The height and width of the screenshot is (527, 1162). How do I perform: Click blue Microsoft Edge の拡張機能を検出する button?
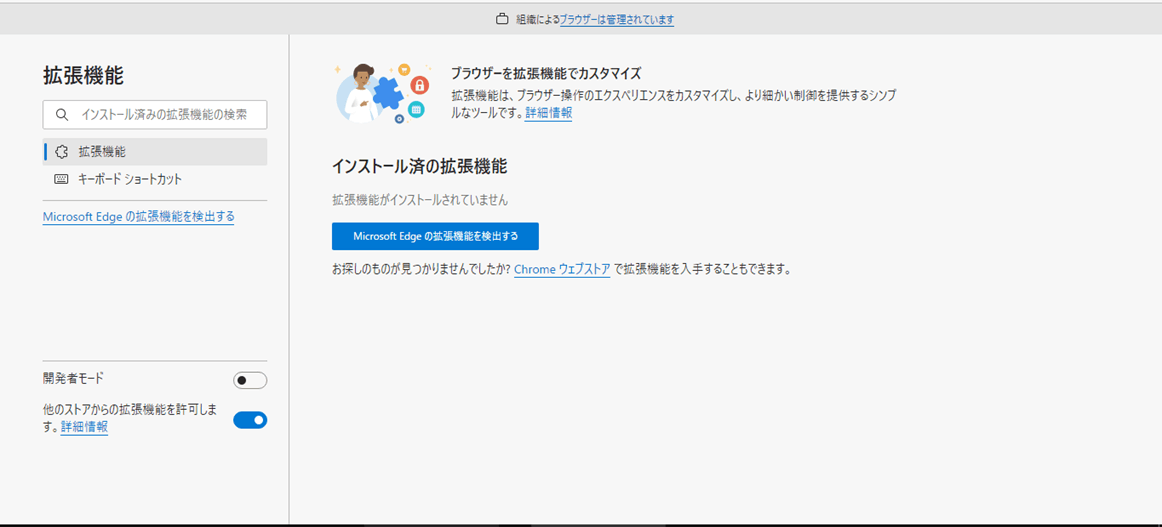pyautogui.click(x=435, y=236)
